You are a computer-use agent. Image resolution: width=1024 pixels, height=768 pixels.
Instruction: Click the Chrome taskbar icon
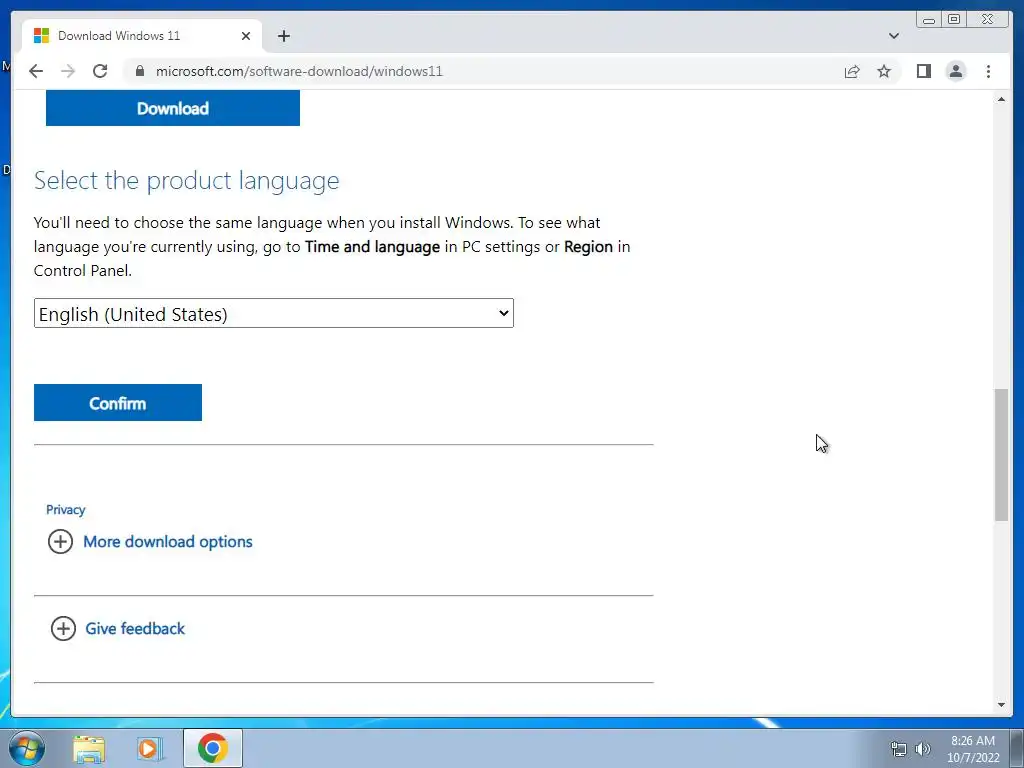(212, 748)
